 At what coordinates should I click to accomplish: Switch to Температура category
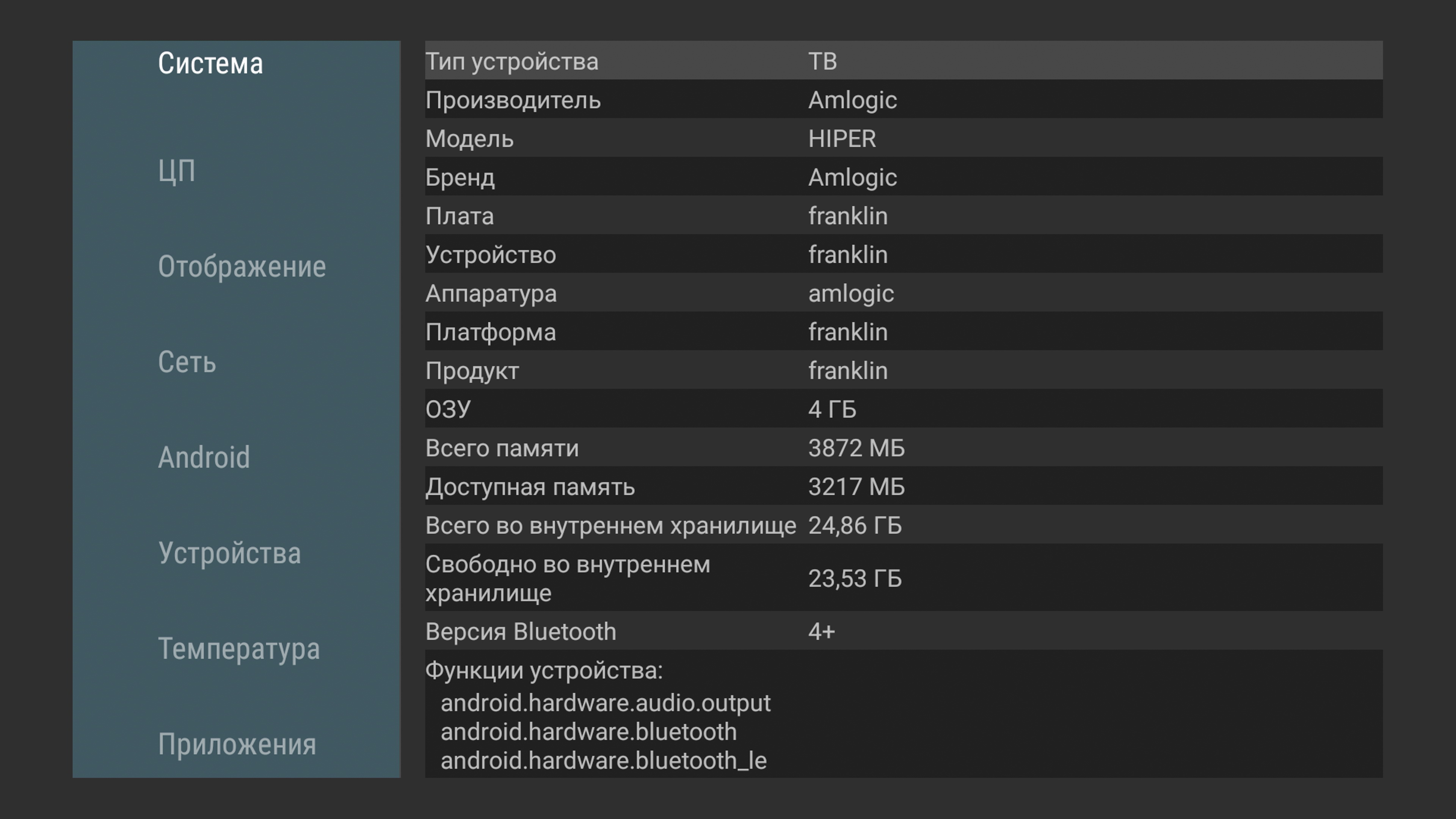click(x=239, y=648)
